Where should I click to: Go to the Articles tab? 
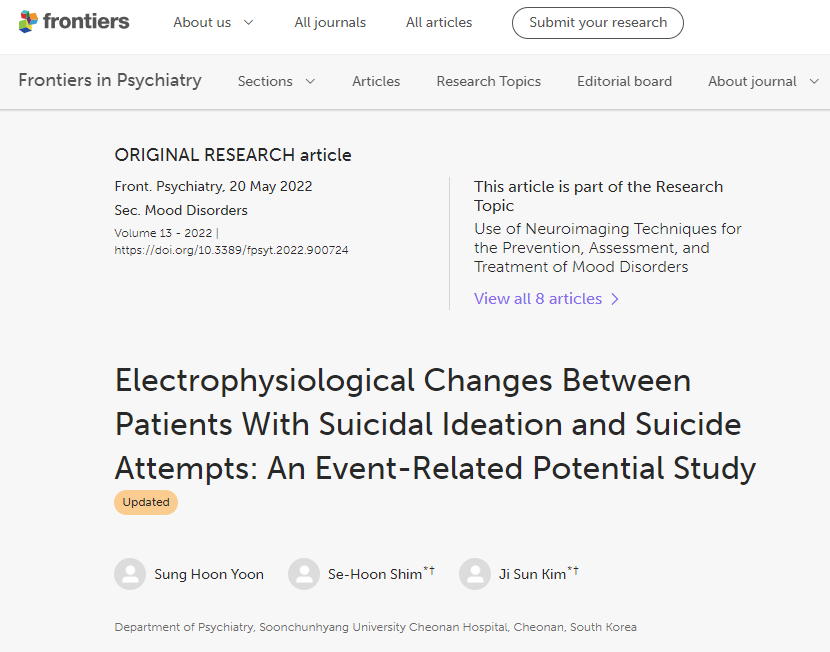pyautogui.click(x=376, y=81)
